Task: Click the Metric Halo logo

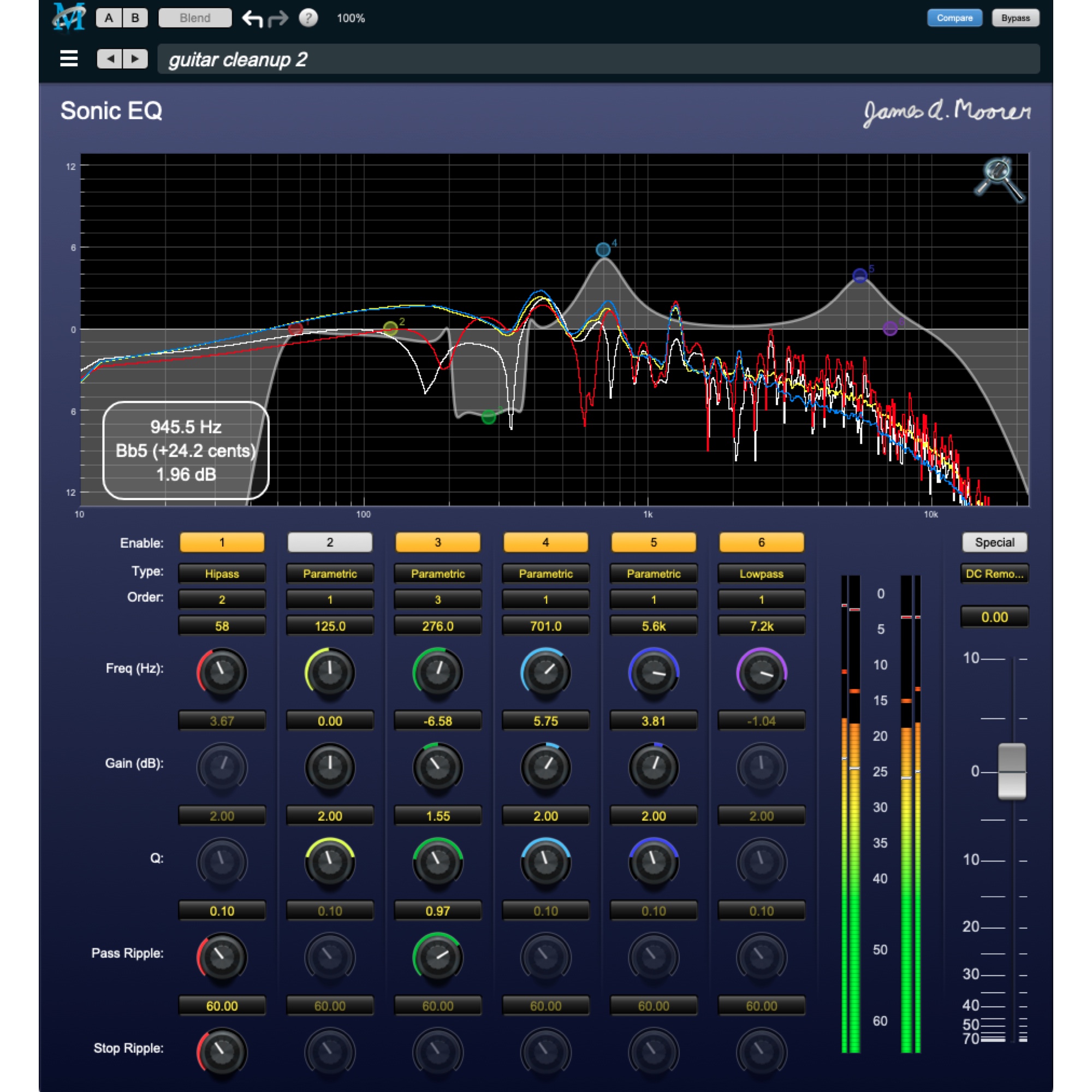Action: pyautogui.click(x=68, y=17)
